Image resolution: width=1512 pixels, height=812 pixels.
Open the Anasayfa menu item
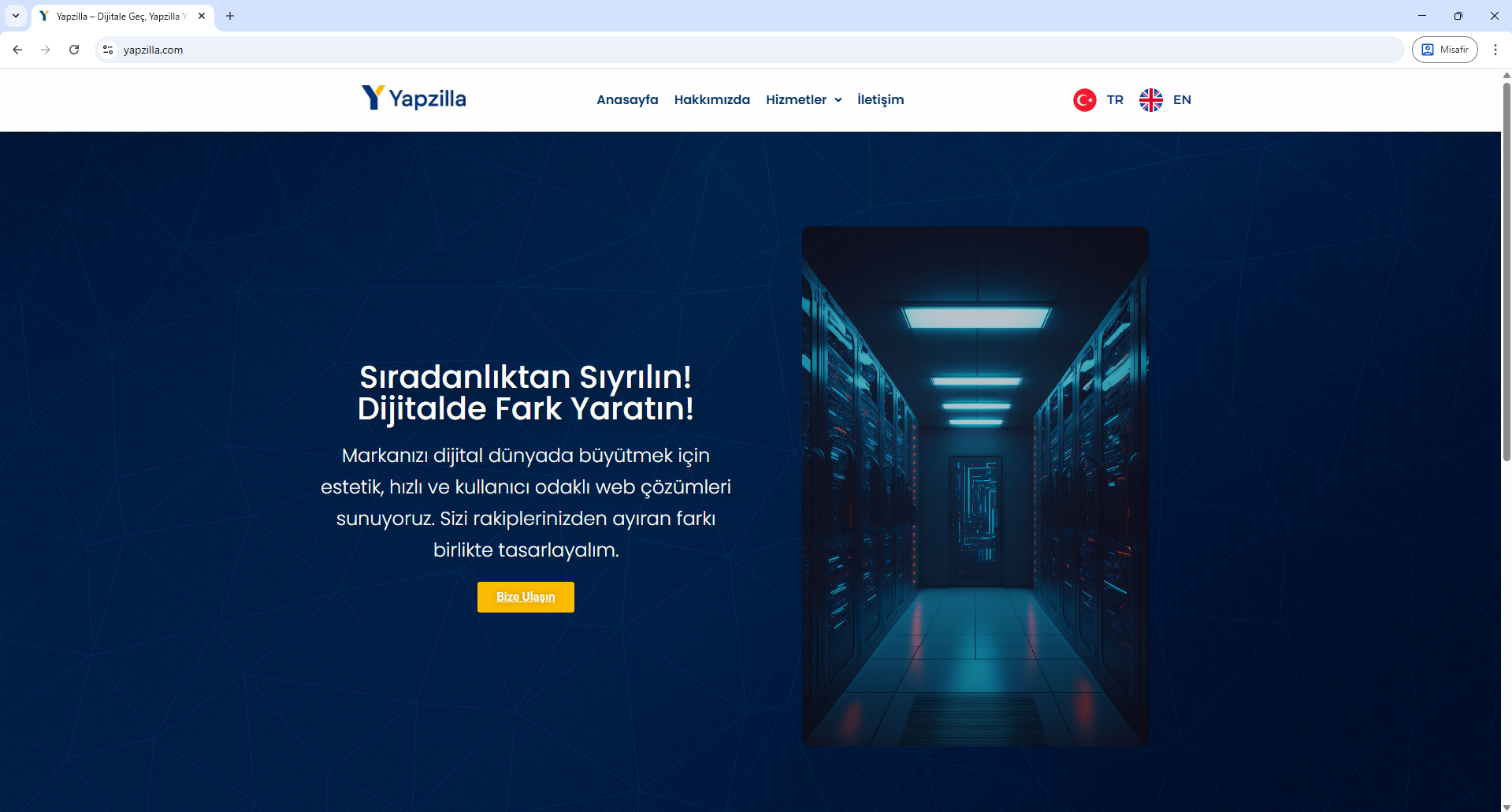click(627, 99)
